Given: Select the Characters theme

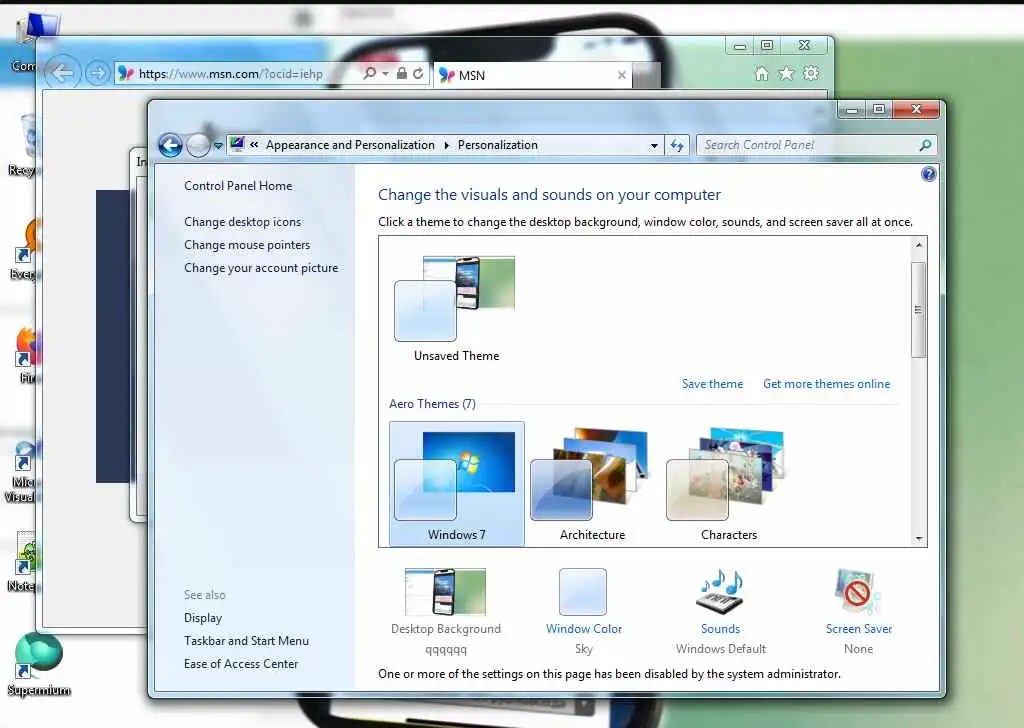Looking at the screenshot, I should pos(729,484).
